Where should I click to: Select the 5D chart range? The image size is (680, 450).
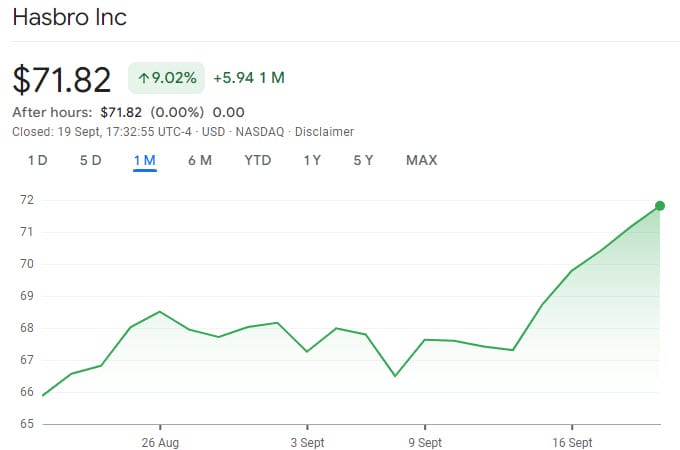coord(90,160)
